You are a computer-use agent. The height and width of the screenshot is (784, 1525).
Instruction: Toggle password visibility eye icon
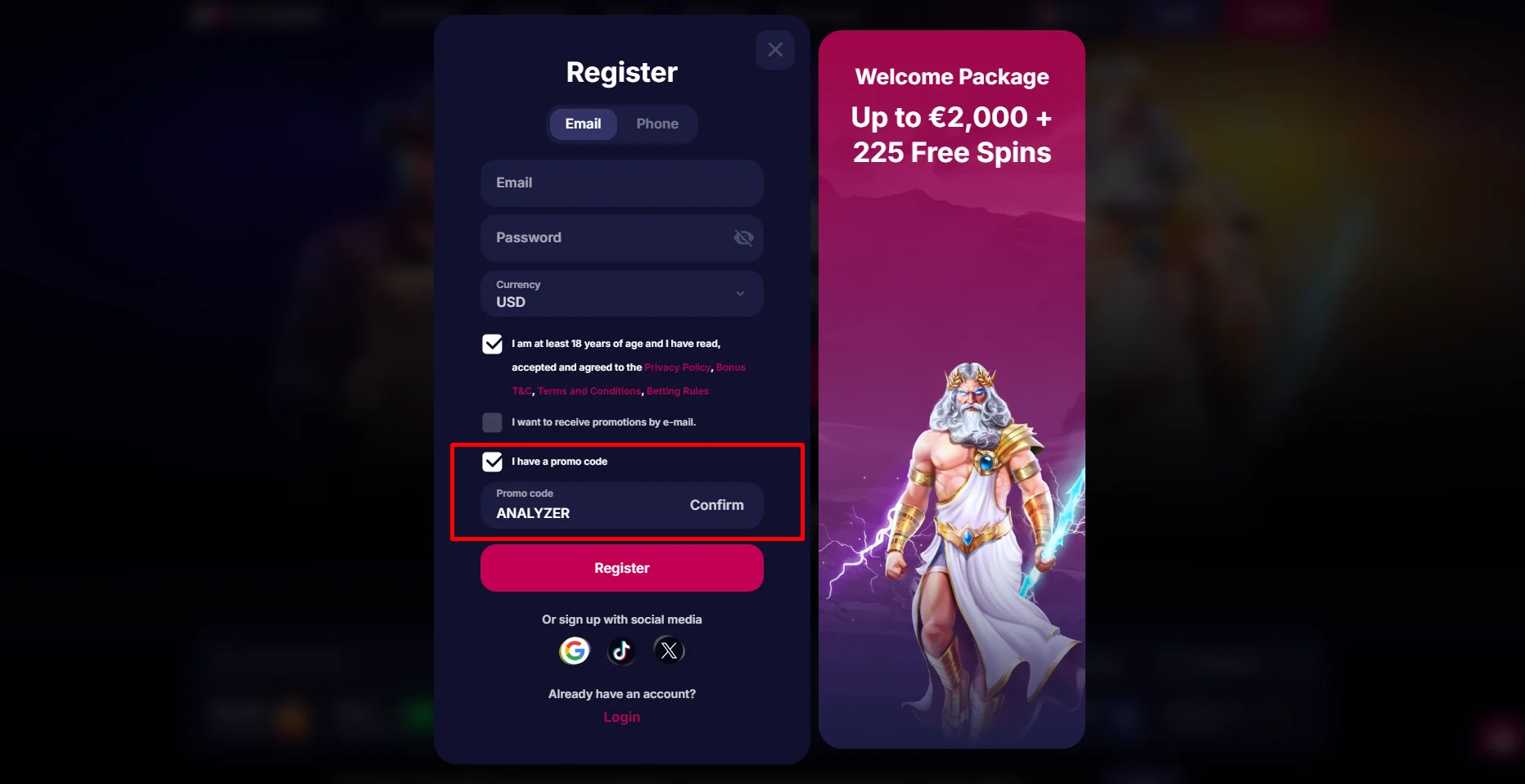(743, 237)
